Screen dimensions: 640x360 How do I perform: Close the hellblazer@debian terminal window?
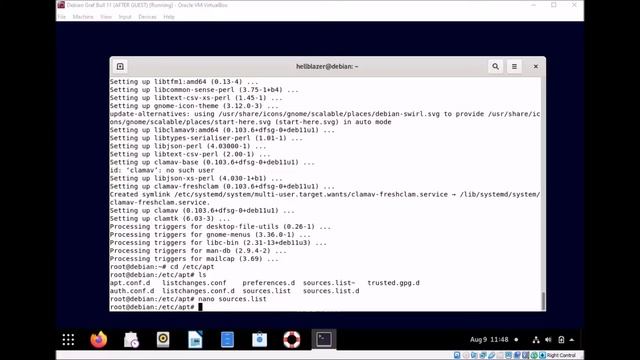[x=536, y=67]
